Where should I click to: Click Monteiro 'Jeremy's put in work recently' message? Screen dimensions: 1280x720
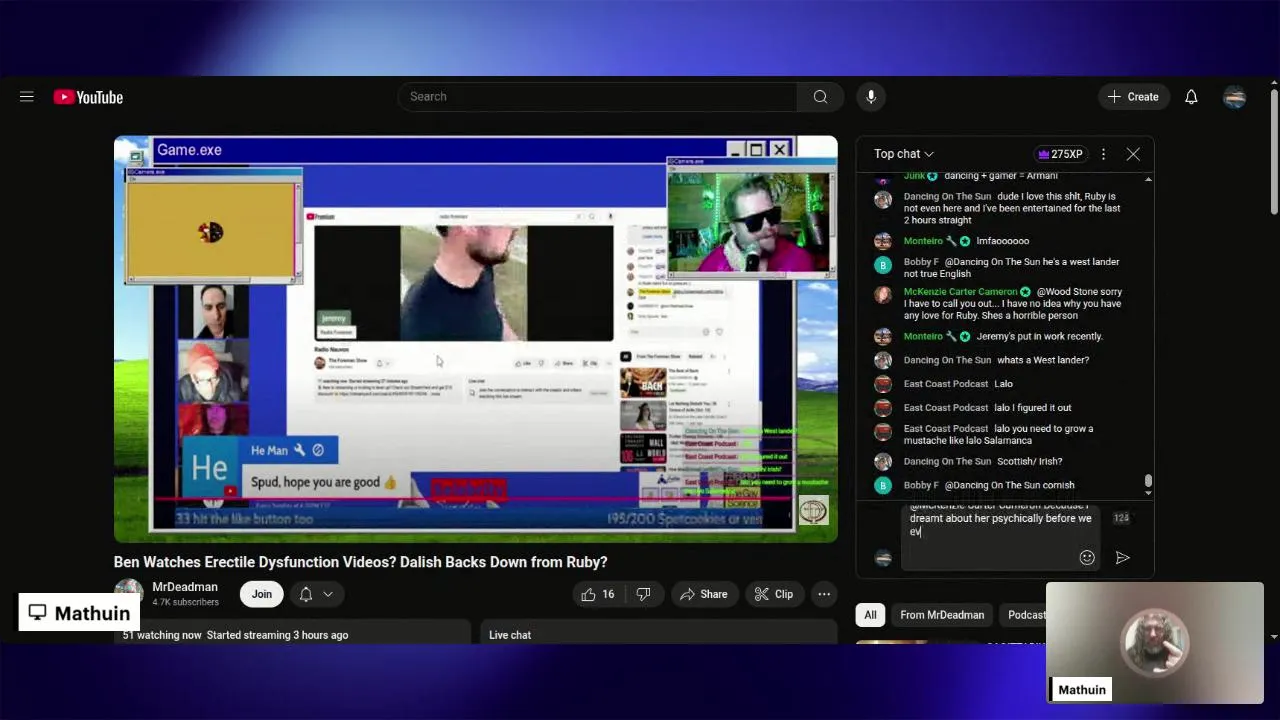click(x=1039, y=337)
